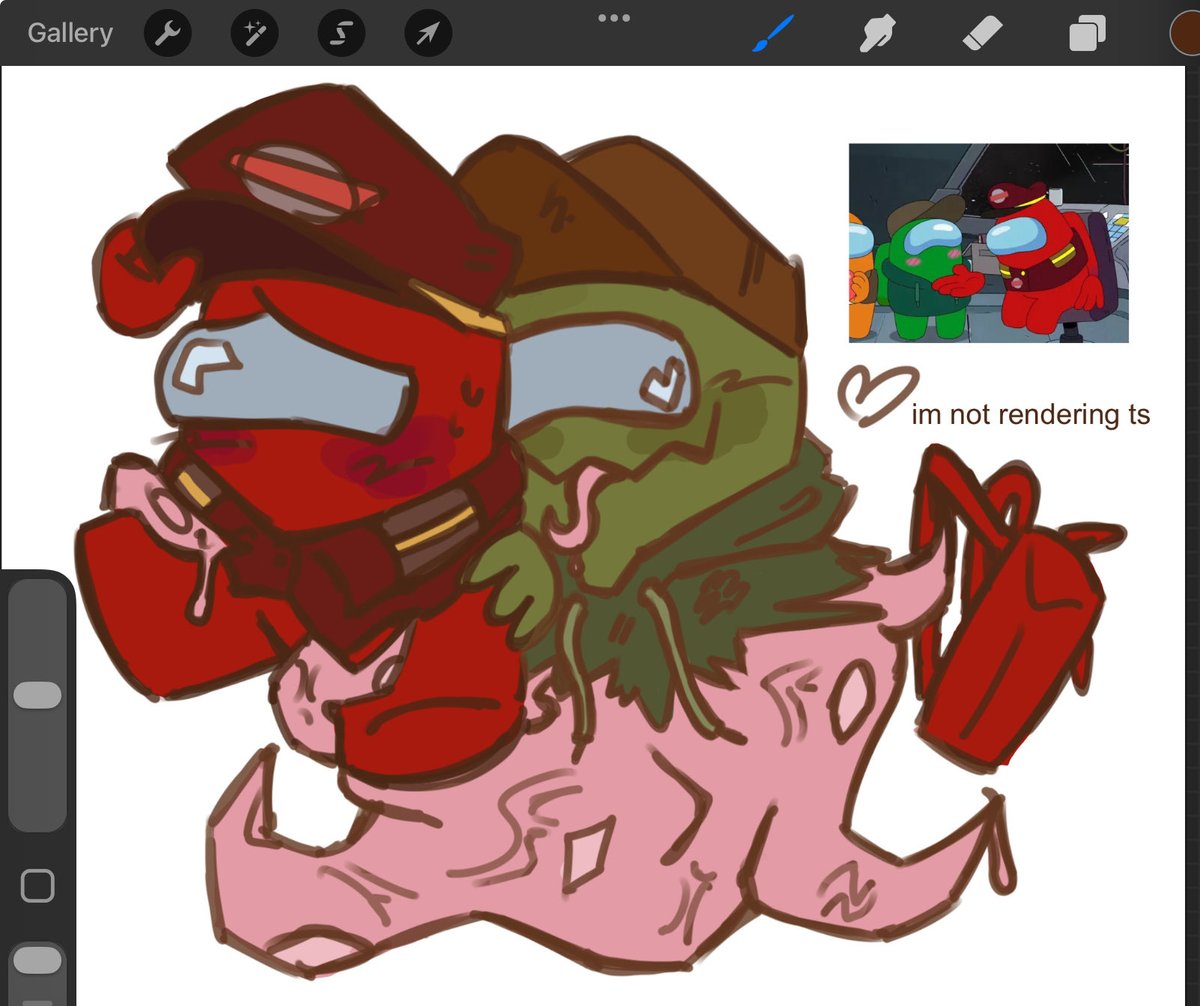The height and width of the screenshot is (1006, 1200).
Task: Click the crewmate reference image thumbnail
Action: (989, 243)
